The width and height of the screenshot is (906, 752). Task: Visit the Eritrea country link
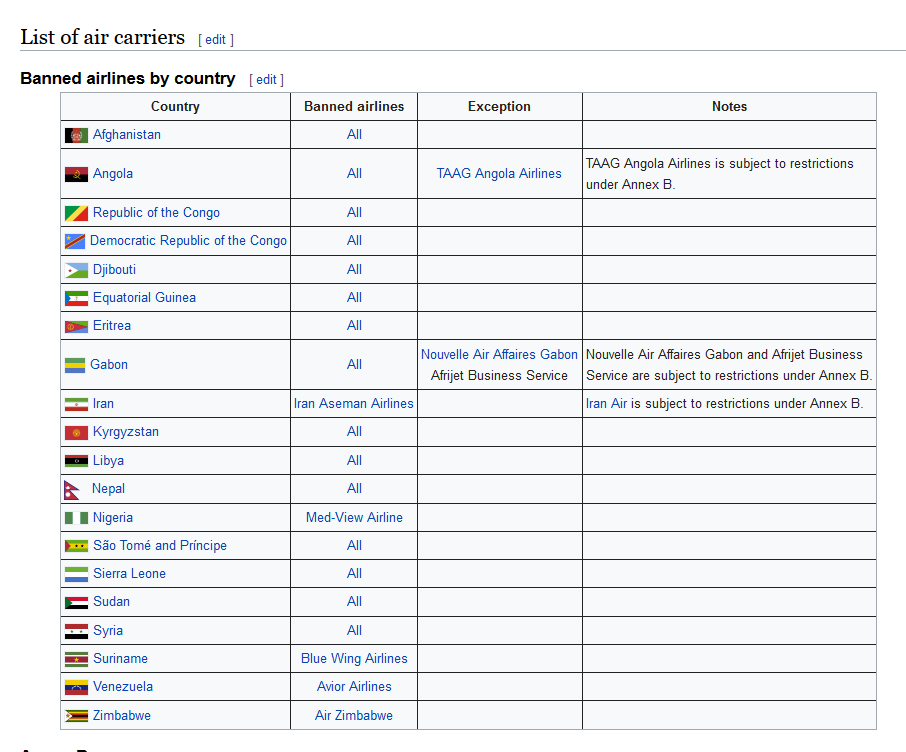click(x=112, y=326)
